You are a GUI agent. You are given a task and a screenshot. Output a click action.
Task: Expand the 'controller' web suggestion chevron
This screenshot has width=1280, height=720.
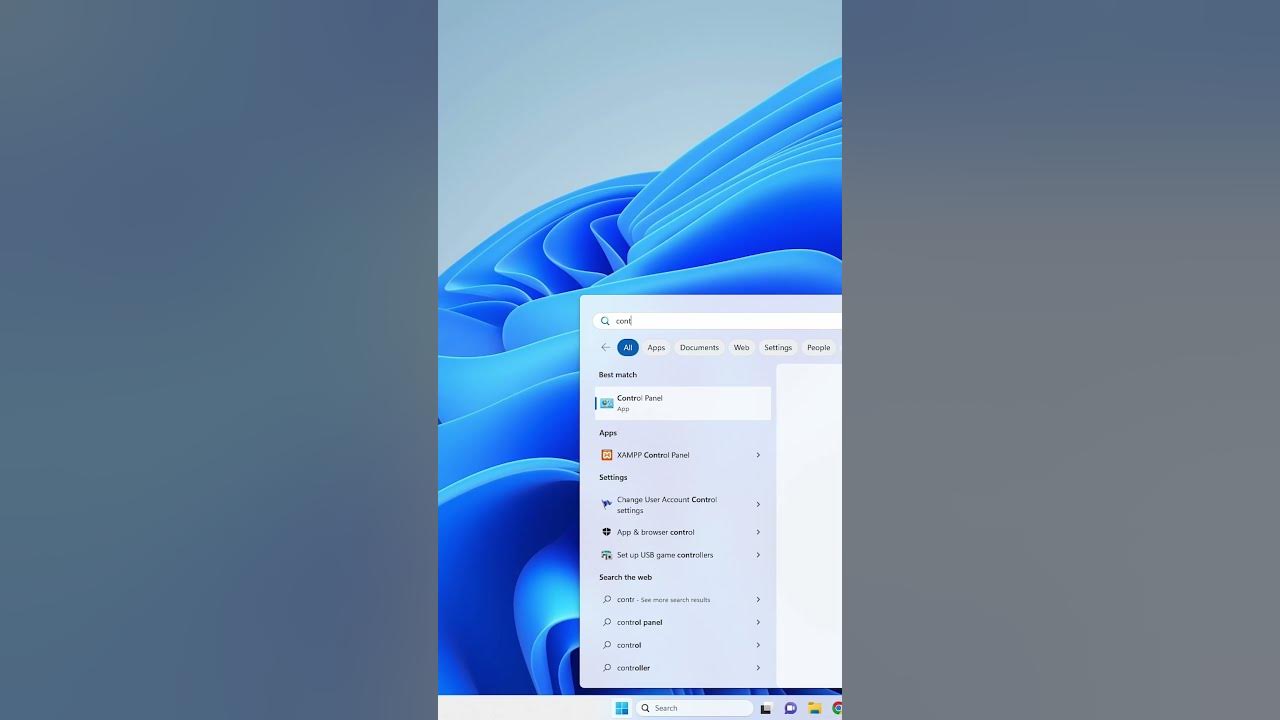(x=758, y=668)
